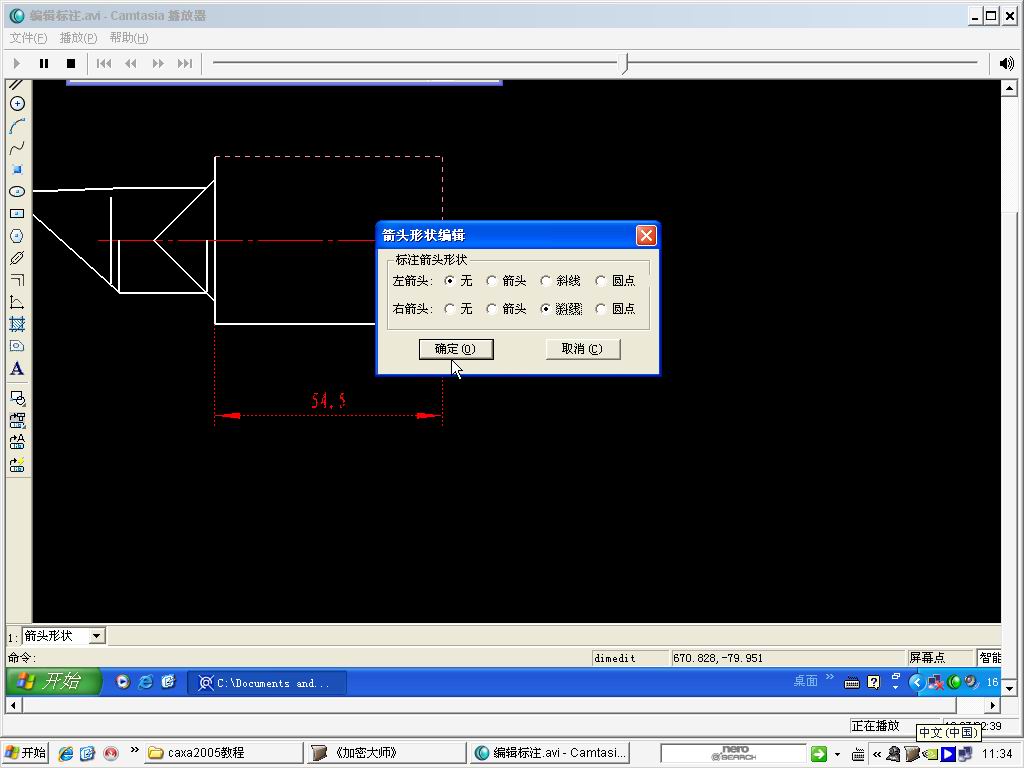This screenshot has width=1024, height=768.
Task: Click the 取消(C) button
Action: pyautogui.click(x=583, y=349)
